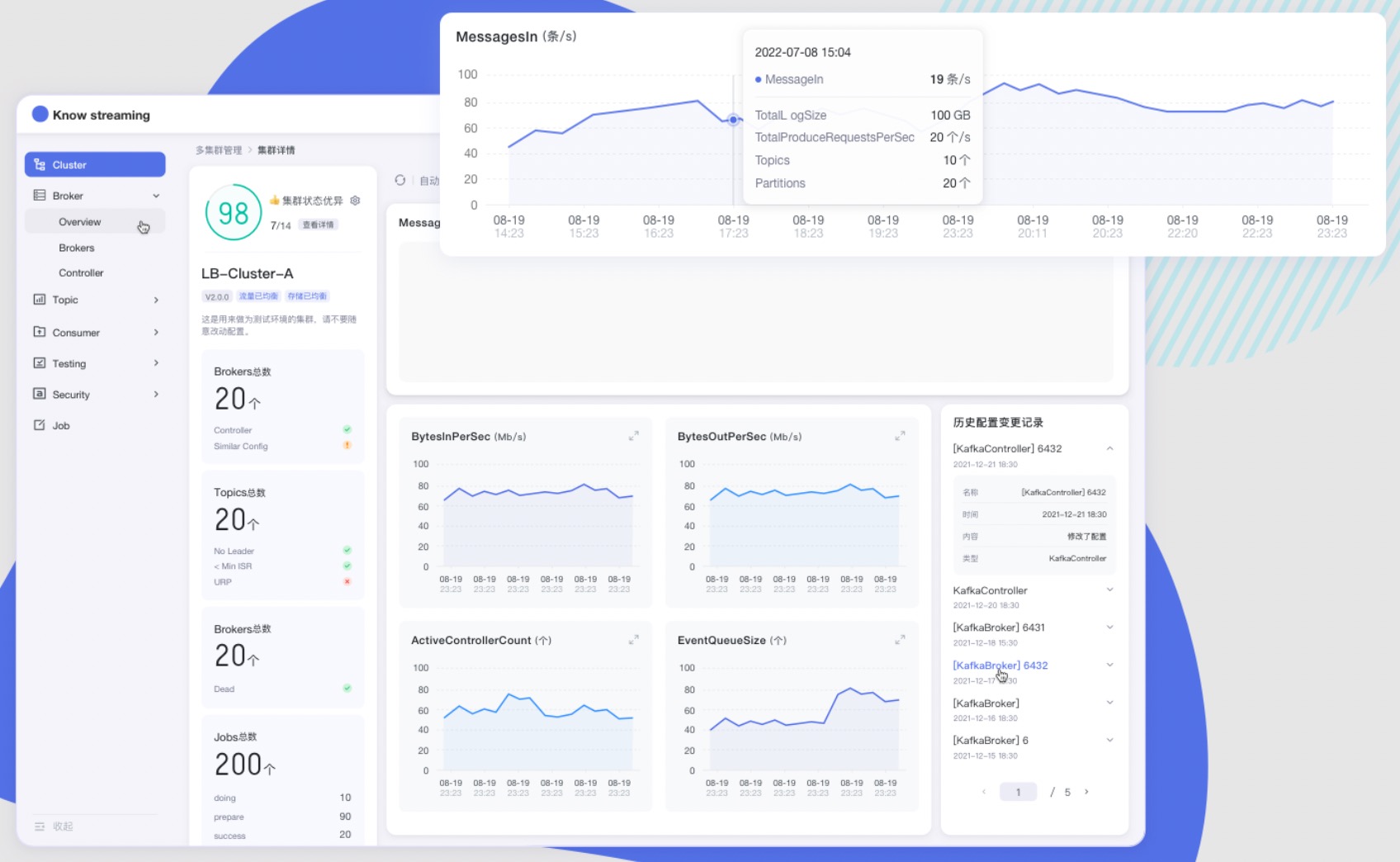
Task: Collapse the [KafkaController] 6432 history record
Action: tap(1109, 448)
